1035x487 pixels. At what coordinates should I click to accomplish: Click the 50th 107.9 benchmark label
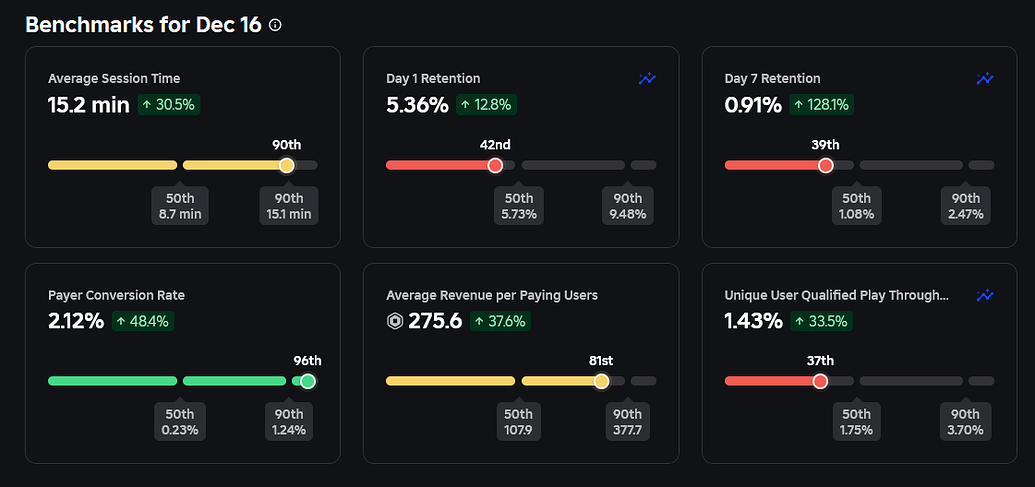pos(518,422)
